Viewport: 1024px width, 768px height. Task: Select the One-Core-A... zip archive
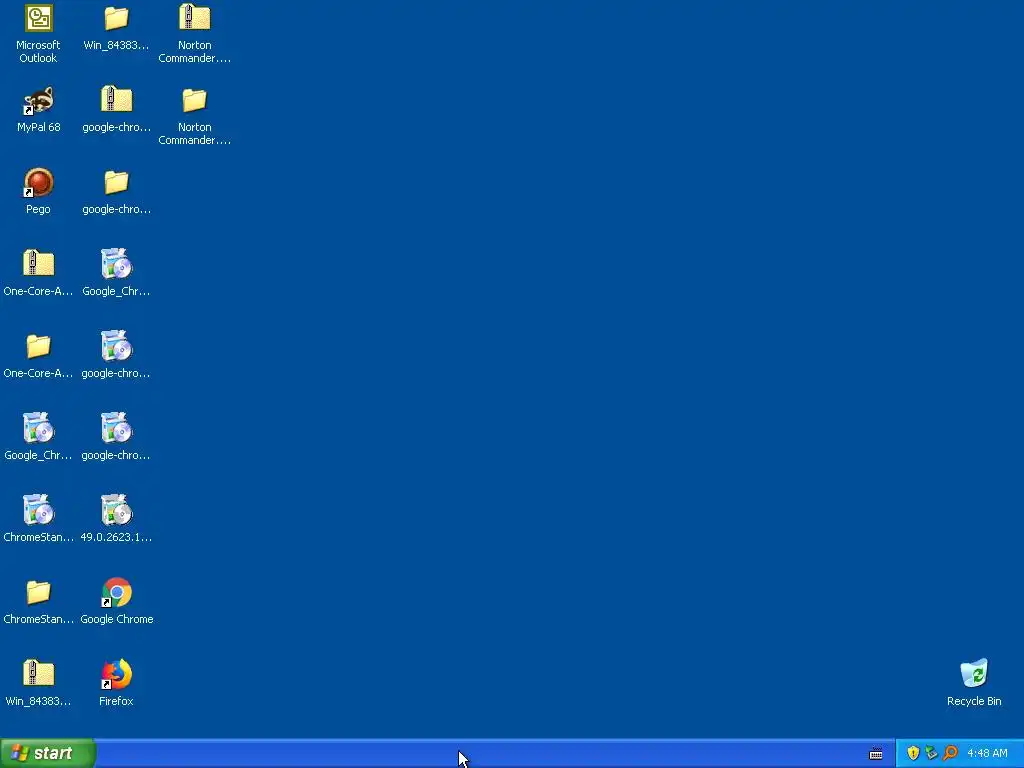(38, 273)
